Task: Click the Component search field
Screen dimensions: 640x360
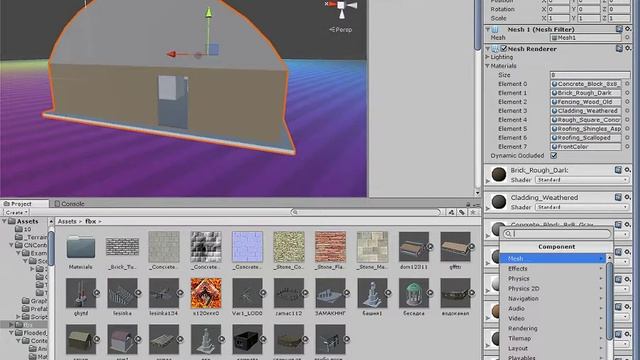Action: click(557, 233)
